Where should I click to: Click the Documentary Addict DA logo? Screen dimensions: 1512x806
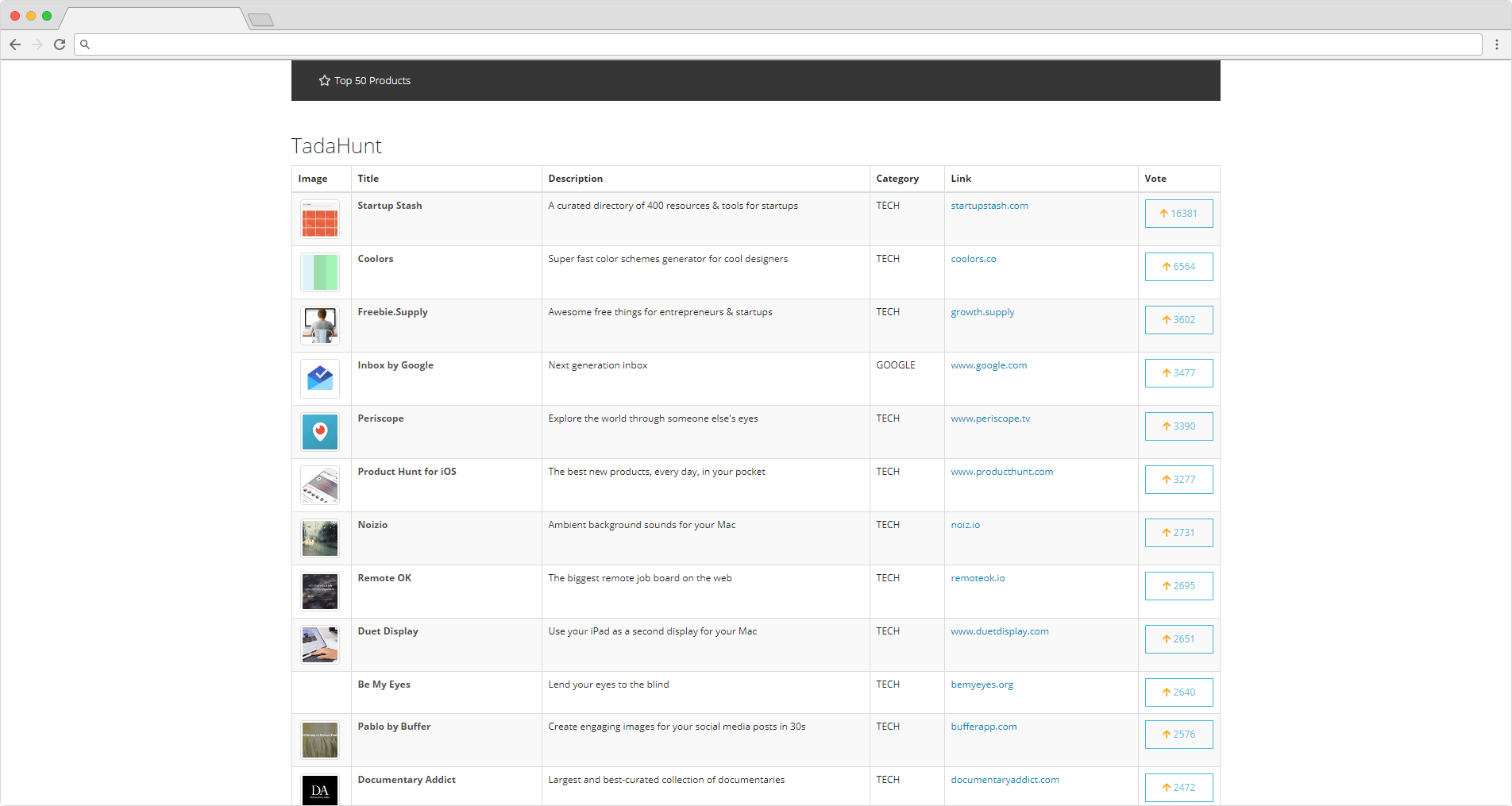click(320, 789)
